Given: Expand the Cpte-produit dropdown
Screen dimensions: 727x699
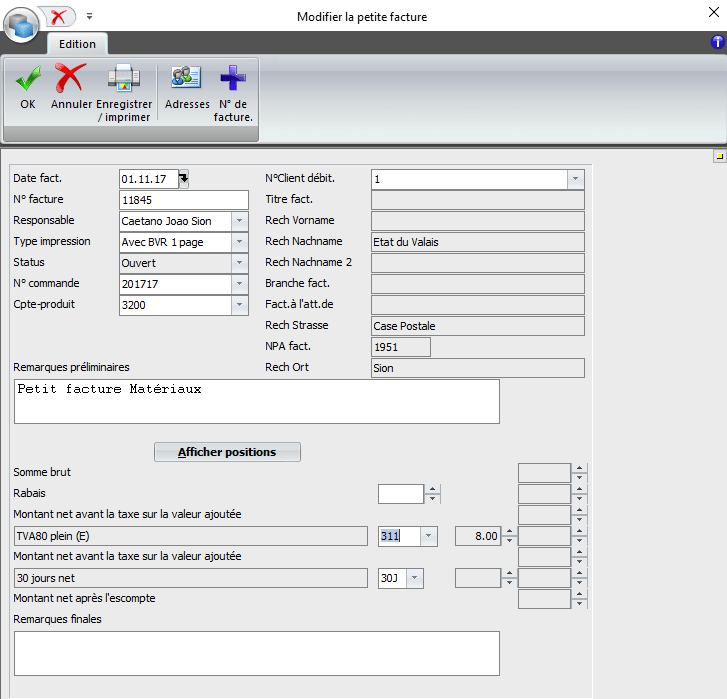Looking at the screenshot, I should click(239, 305).
